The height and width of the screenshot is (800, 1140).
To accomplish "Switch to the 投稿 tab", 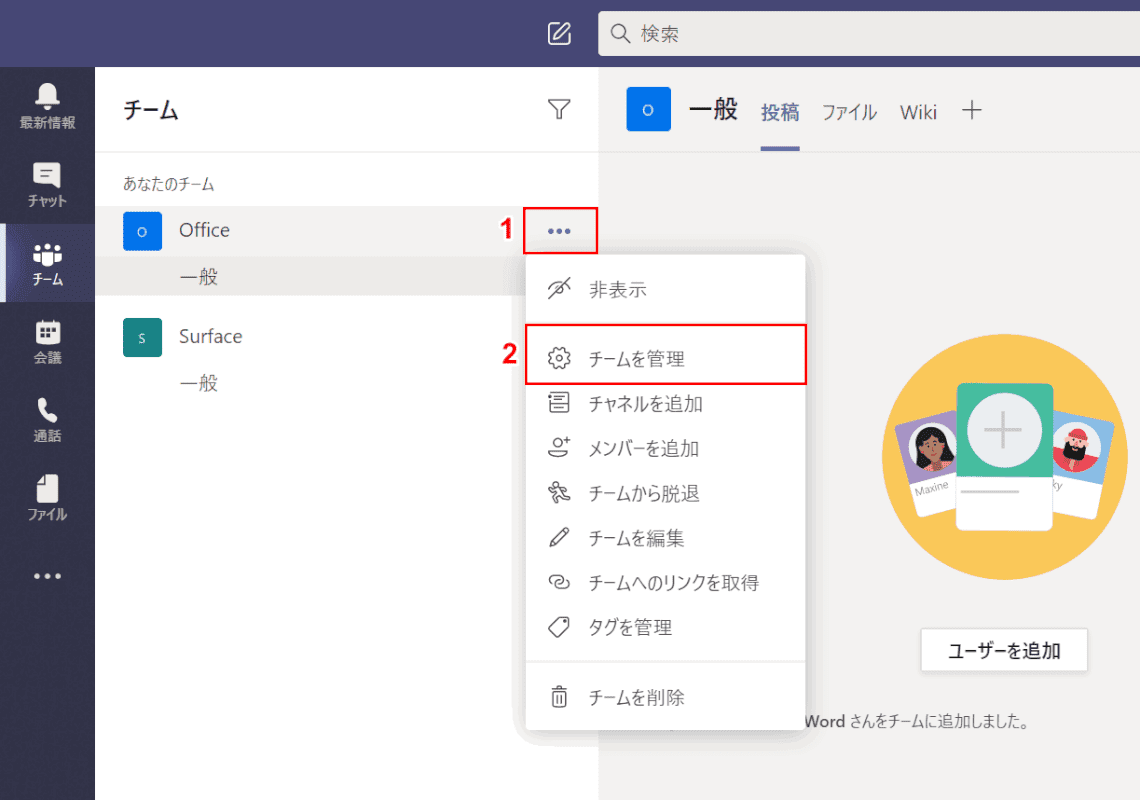I will click(780, 112).
